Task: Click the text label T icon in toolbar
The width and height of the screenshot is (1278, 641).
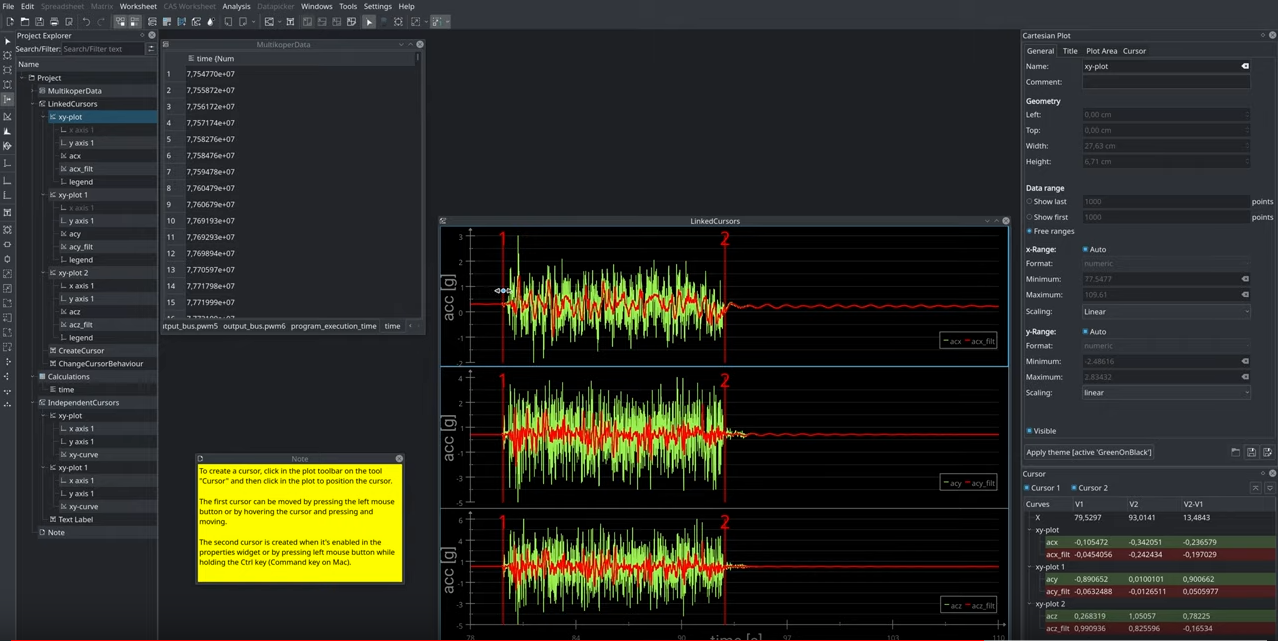Action: point(290,21)
